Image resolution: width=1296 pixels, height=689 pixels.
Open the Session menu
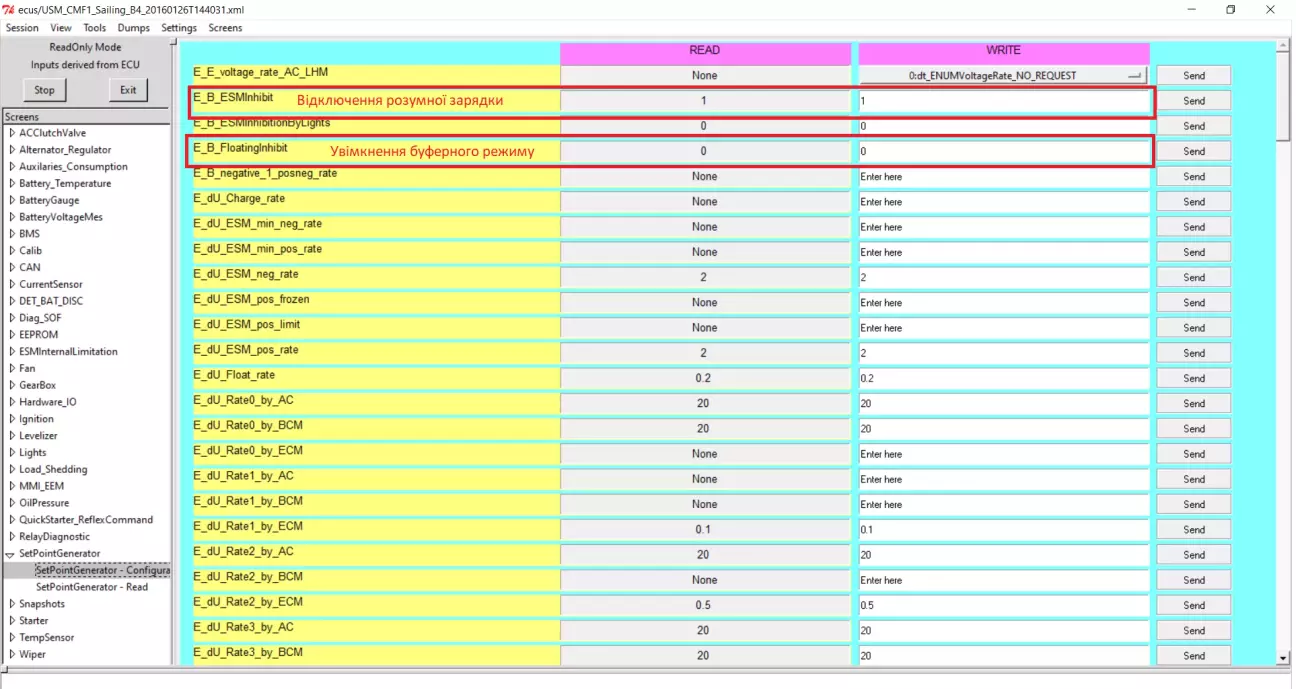click(x=22, y=28)
